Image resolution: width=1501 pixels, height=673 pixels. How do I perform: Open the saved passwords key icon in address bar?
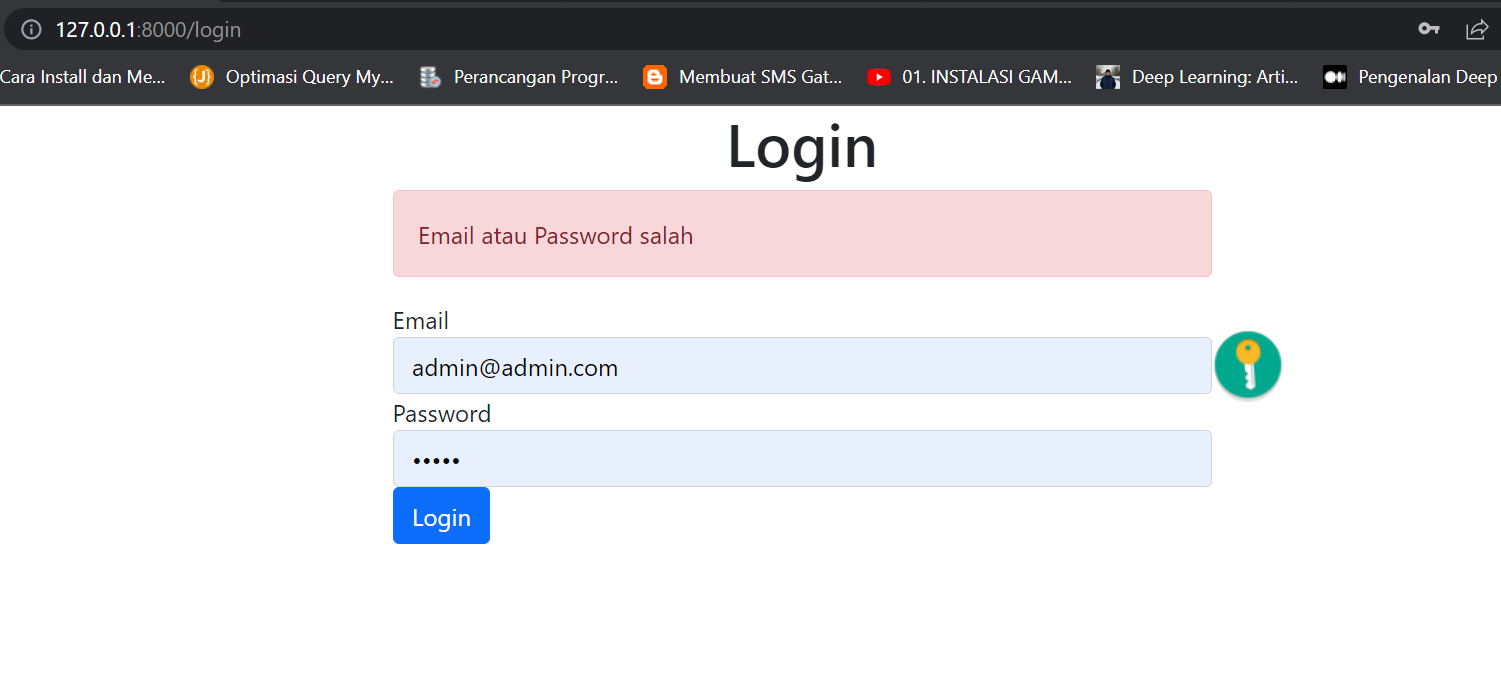click(x=1428, y=29)
